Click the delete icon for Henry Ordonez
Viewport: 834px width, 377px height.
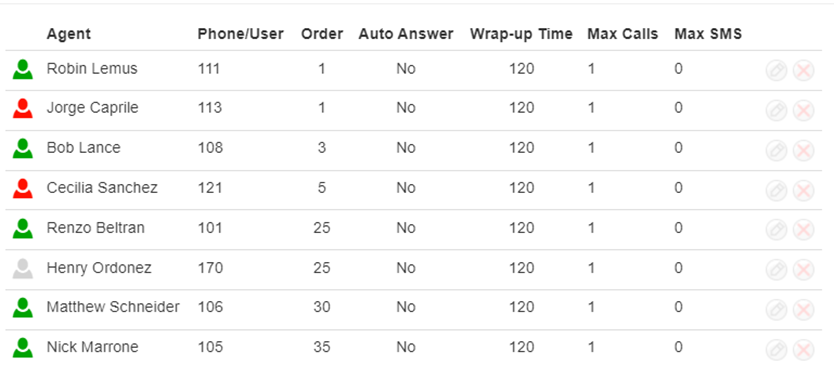803,270
